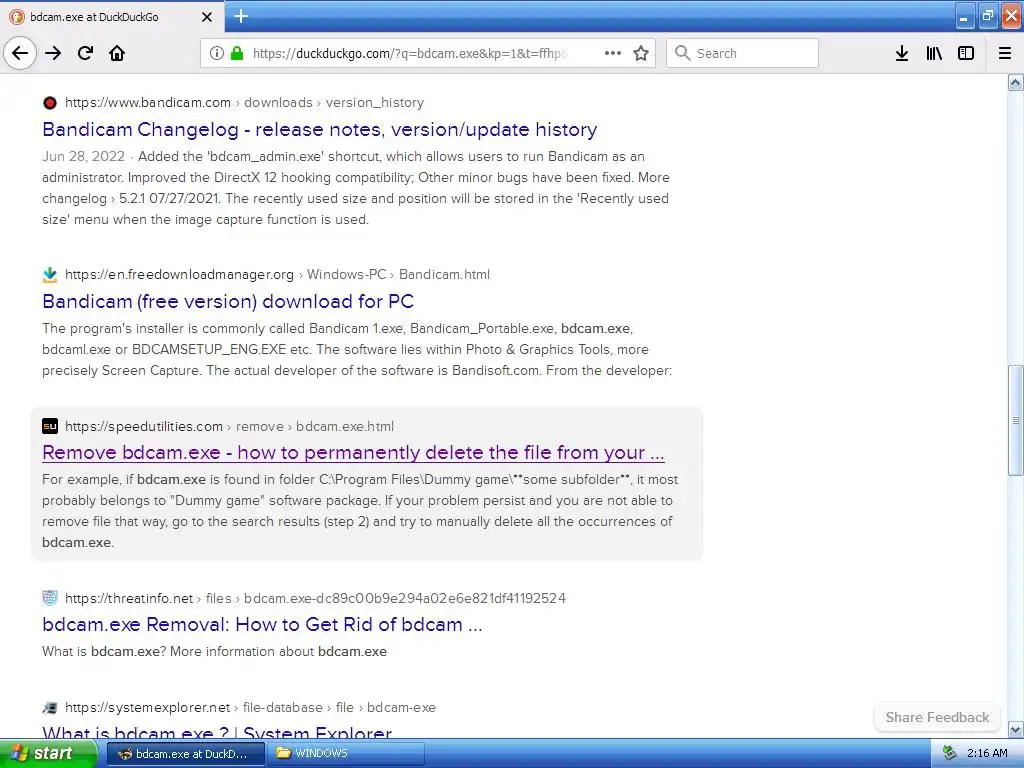
Task: Switch to bdcam.exe at DuckD... taskbar item
Action: [x=185, y=754]
